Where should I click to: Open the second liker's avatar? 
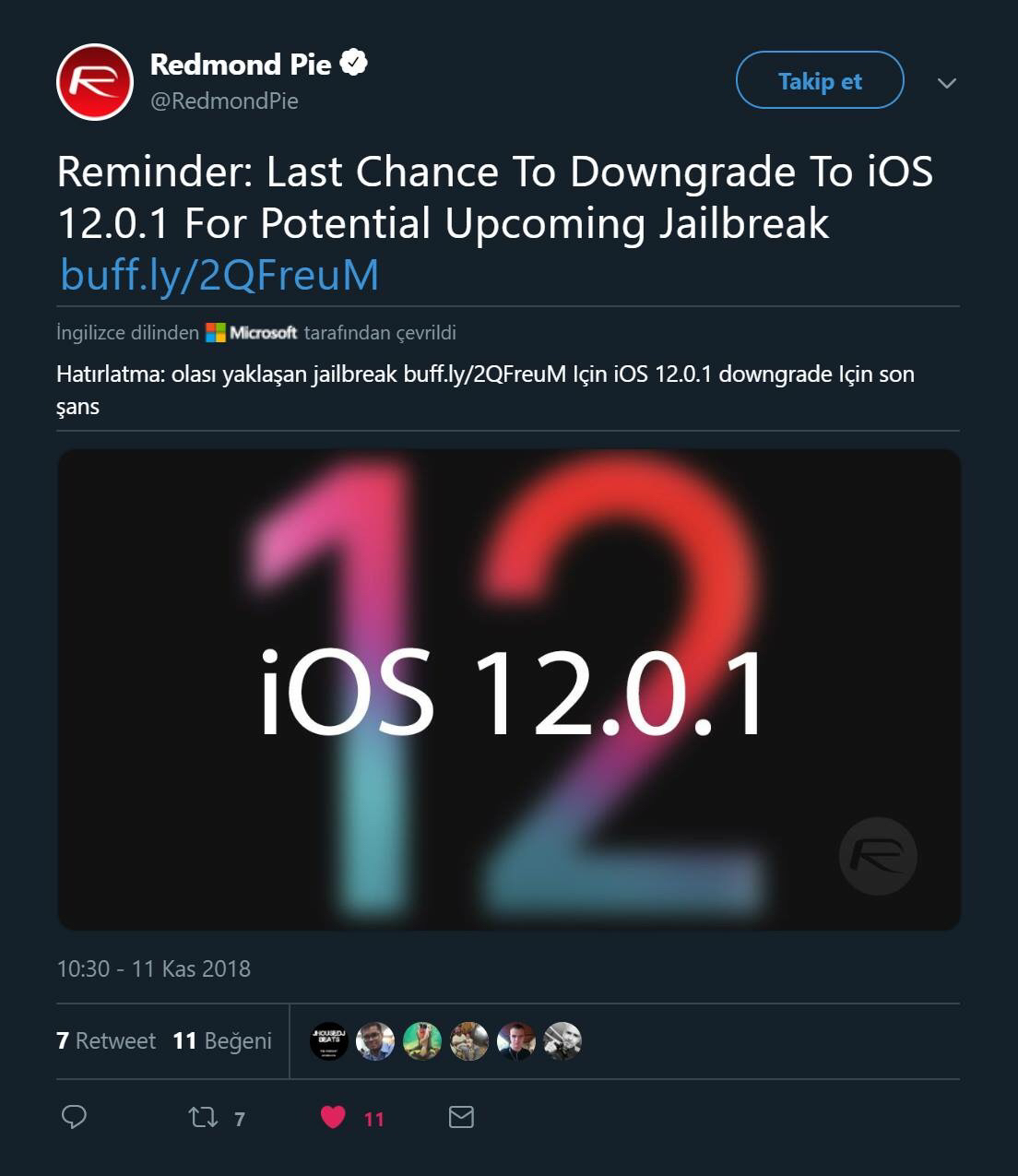point(375,1040)
